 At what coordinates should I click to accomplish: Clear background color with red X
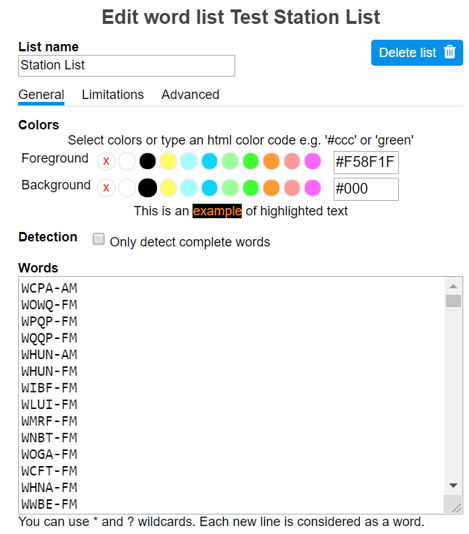coord(106,188)
